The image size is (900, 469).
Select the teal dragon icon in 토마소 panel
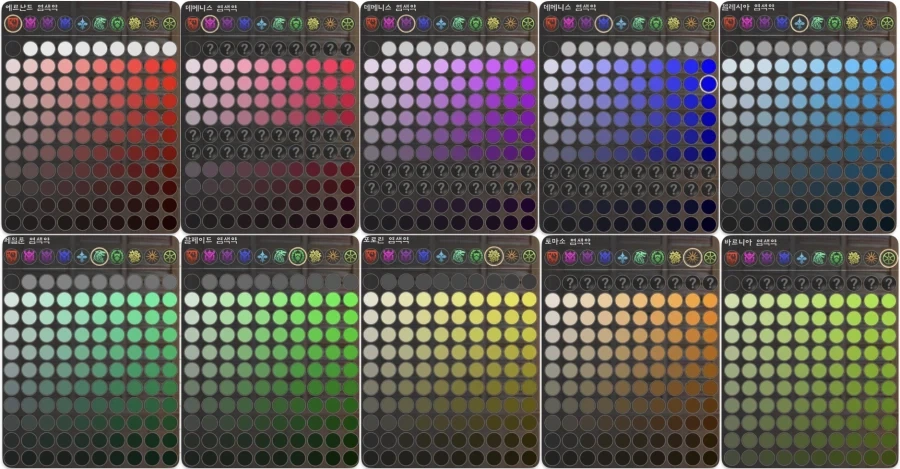[640, 257]
